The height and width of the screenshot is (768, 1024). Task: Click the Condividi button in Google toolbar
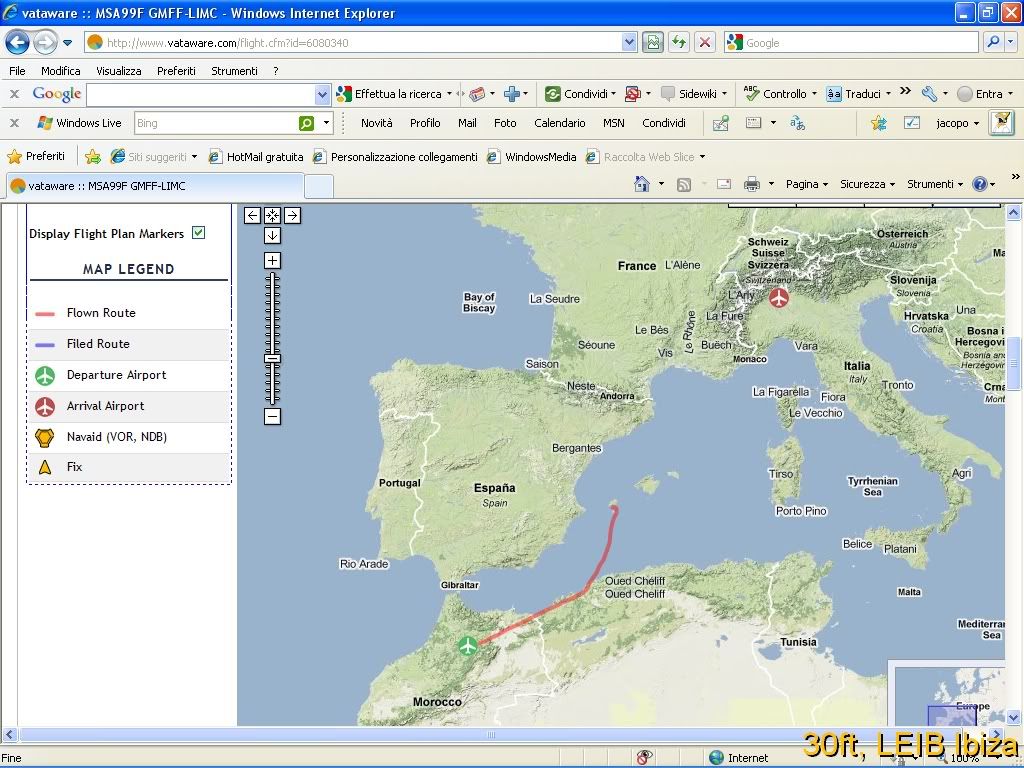point(581,94)
